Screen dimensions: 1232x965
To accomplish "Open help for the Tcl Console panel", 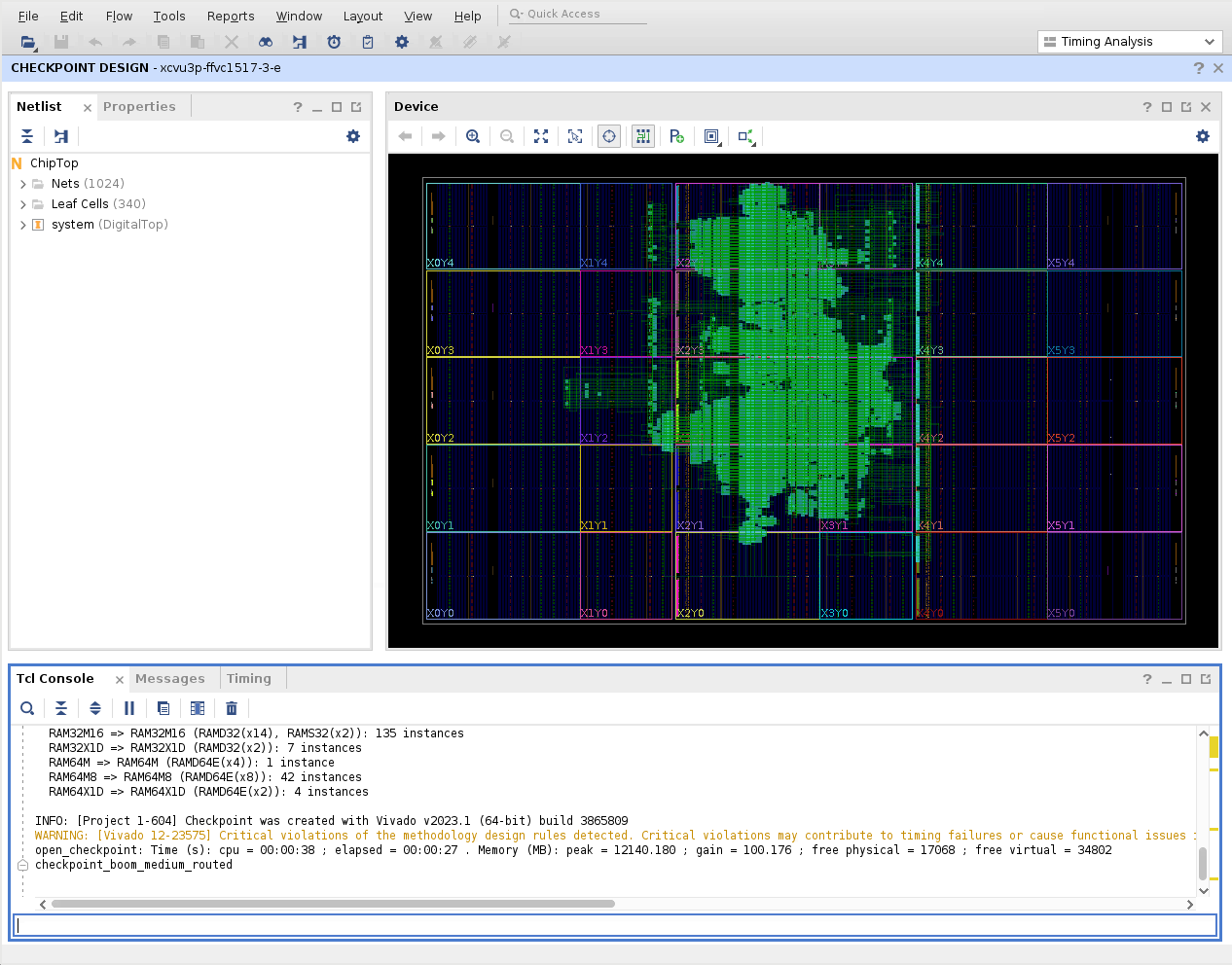I will 1147,679.
